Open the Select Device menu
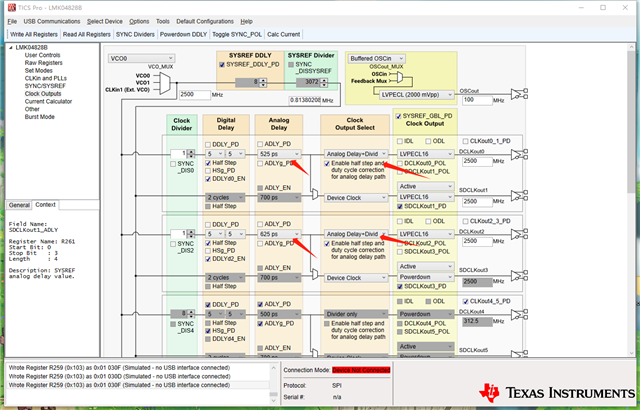640x410 pixels. (104, 21)
